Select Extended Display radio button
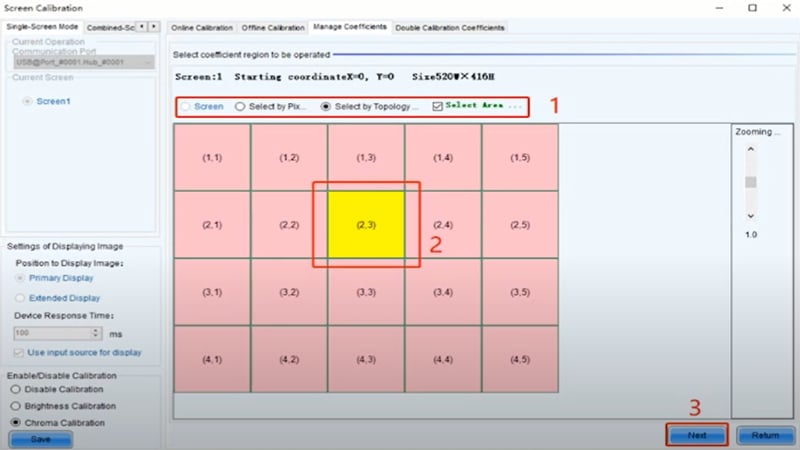The image size is (800, 450). (20, 298)
